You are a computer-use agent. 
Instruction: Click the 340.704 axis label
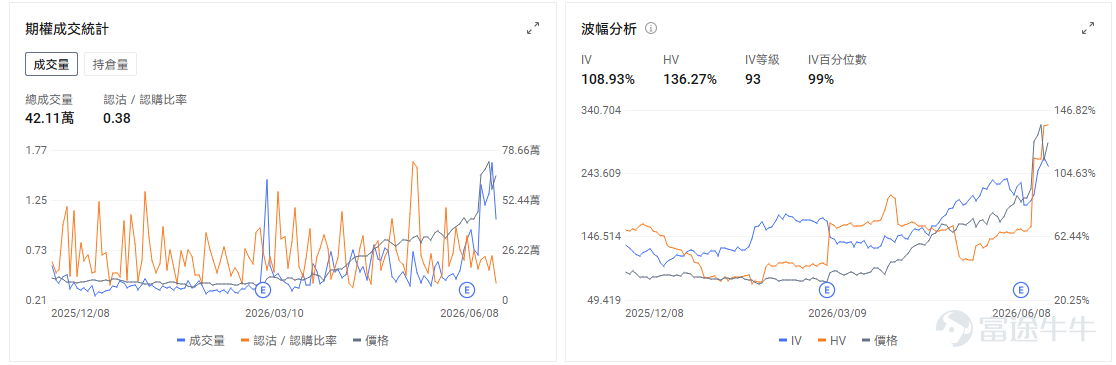tap(601, 110)
